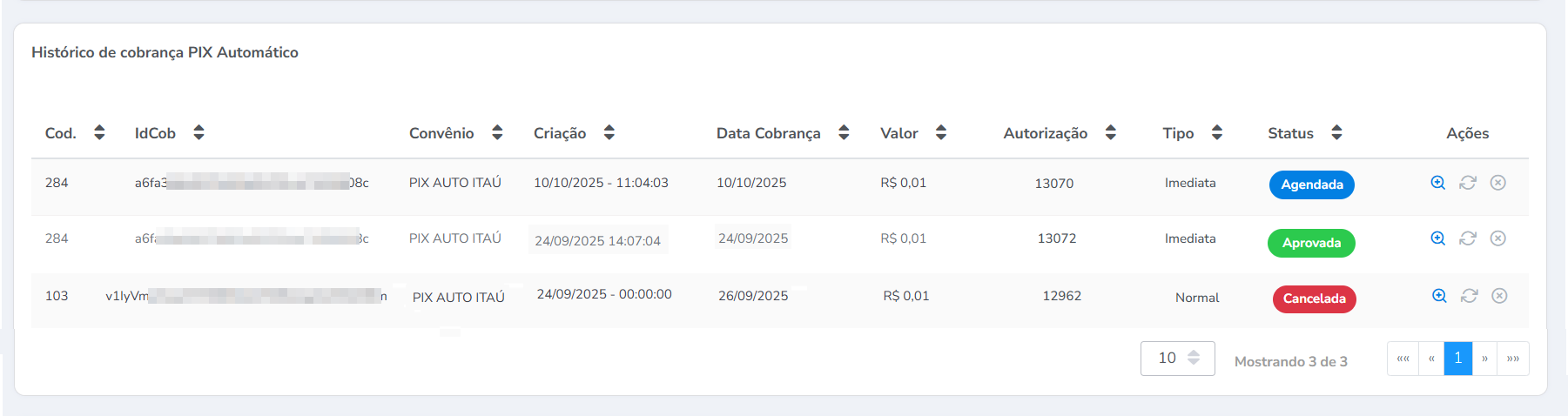The image size is (1568, 416).
Task: Go to the next page
Action: [x=1484, y=359]
